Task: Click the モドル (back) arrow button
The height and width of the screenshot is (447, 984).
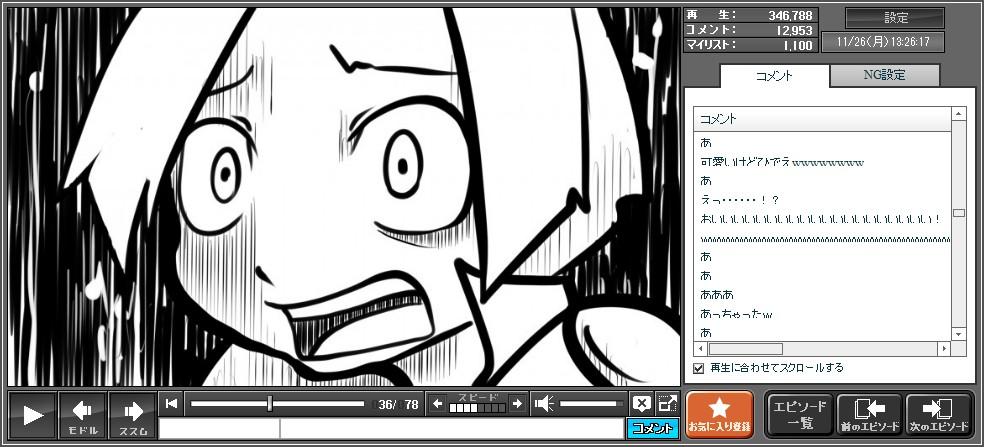Action: pos(83,415)
